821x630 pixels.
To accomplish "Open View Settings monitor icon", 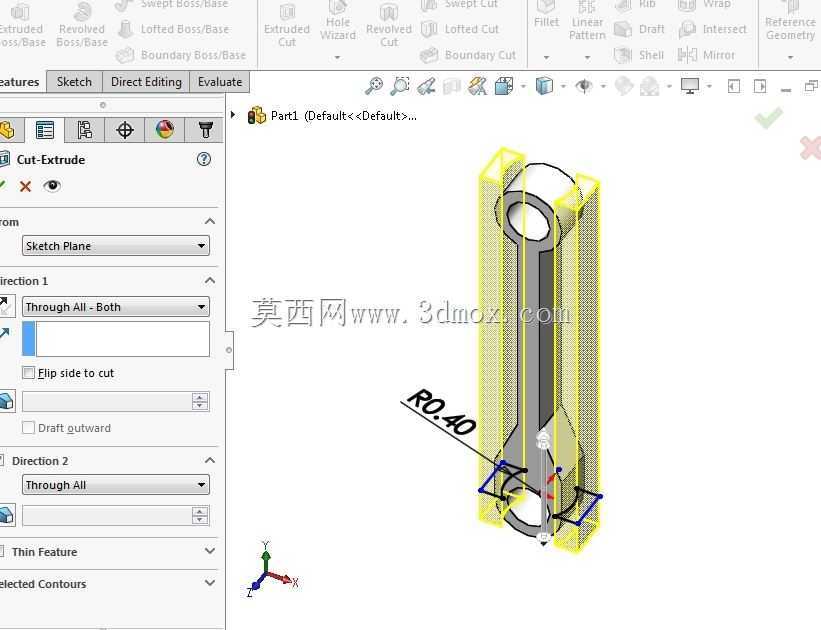I will coord(690,86).
